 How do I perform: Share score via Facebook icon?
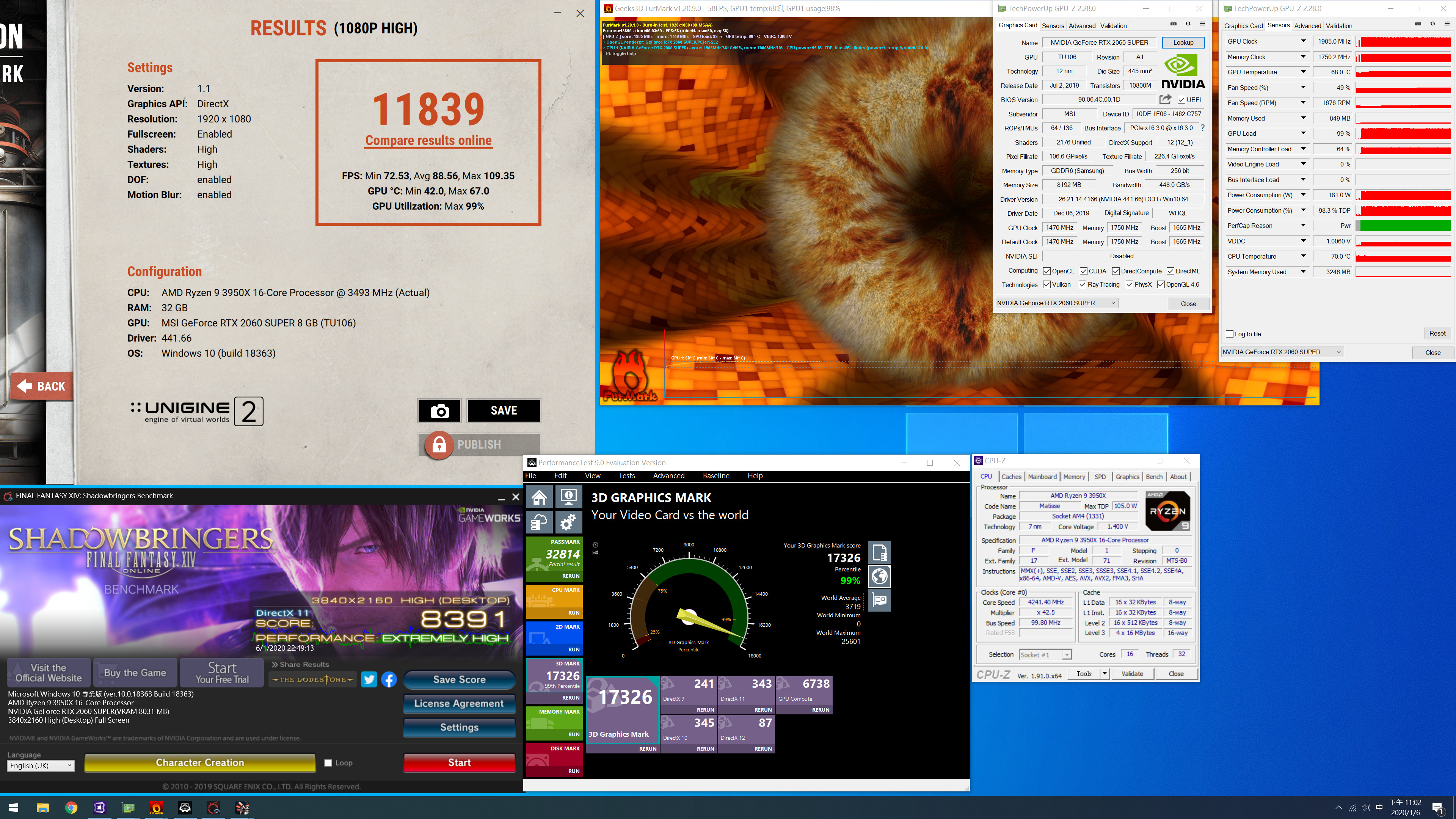[x=389, y=679]
